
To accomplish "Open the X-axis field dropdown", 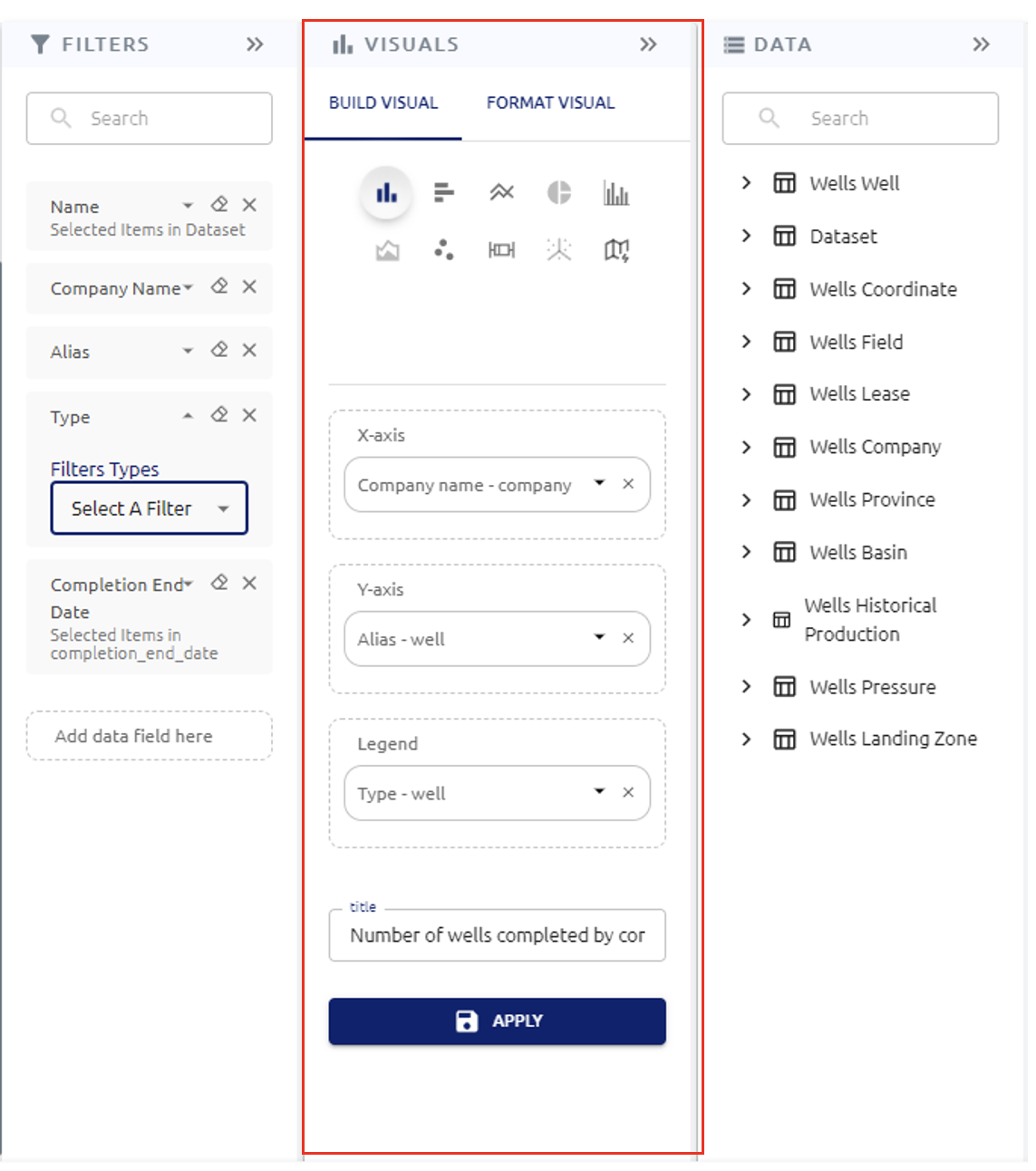I will [x=599, y=484].
